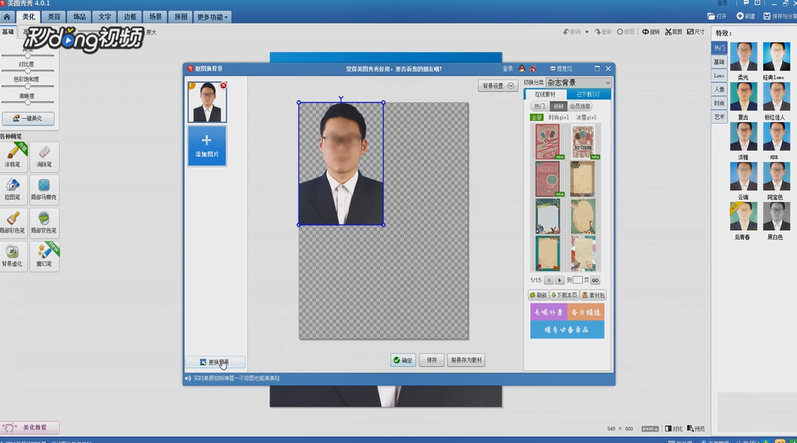This screenshot has height=443, width=797.
Task: Click the 一键美化 one-click beautify button
Action: pyautogui.click(x=28, y=118)
